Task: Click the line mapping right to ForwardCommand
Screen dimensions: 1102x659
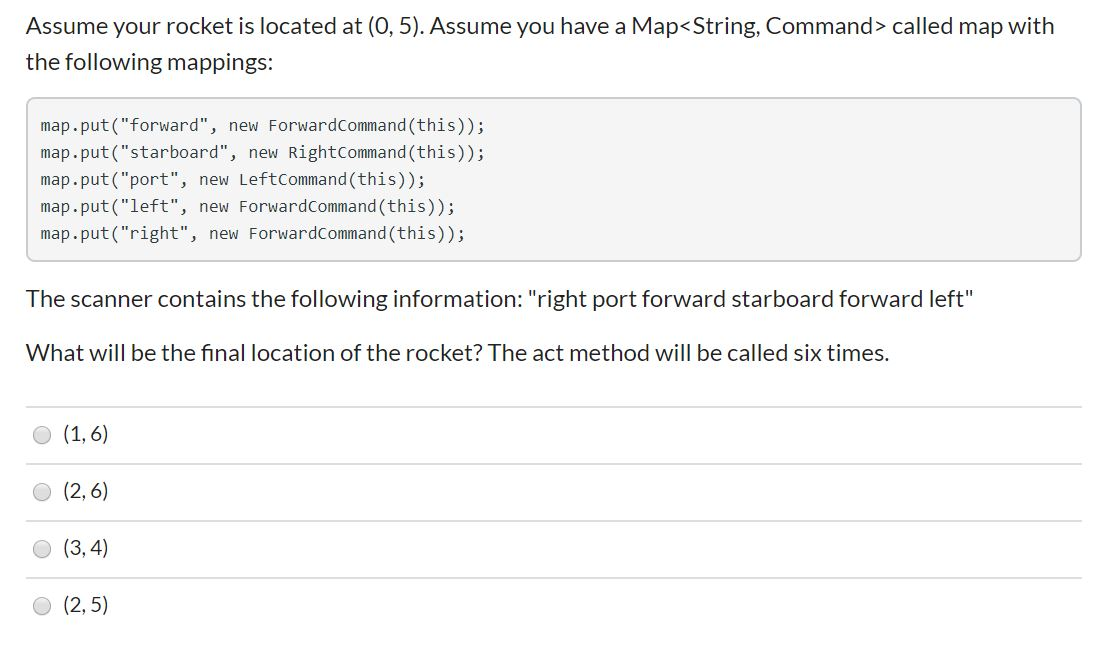Action: 250,233
